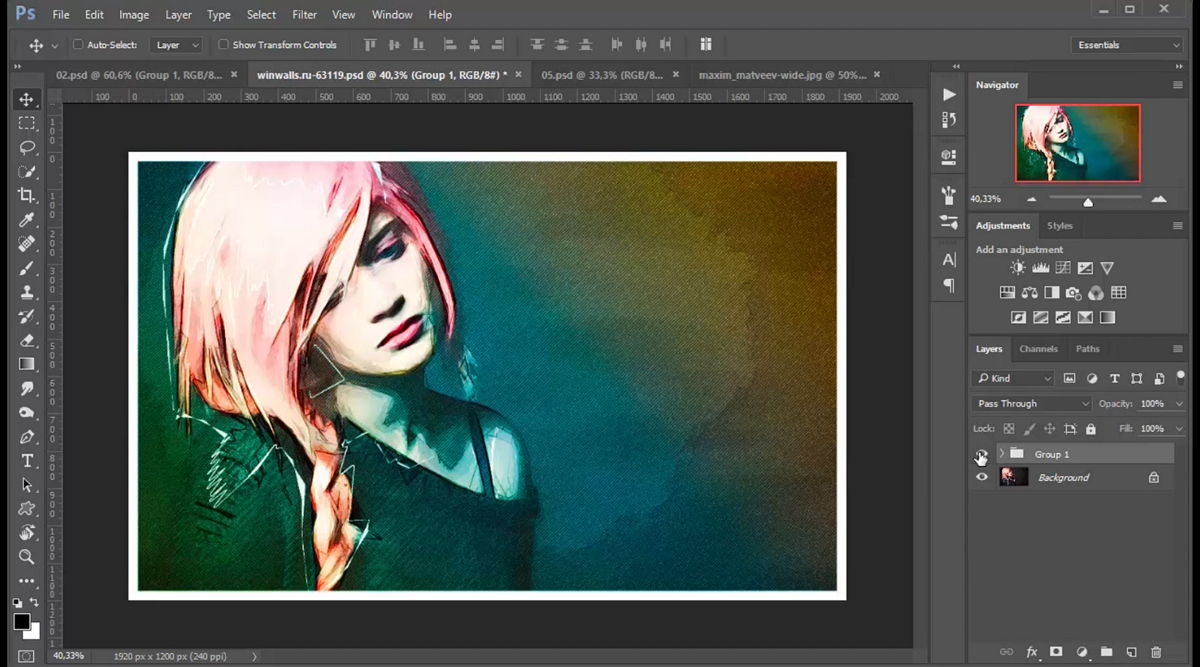Select the Hand tool
Screen dimensions: 1200x667
point(27,533)
